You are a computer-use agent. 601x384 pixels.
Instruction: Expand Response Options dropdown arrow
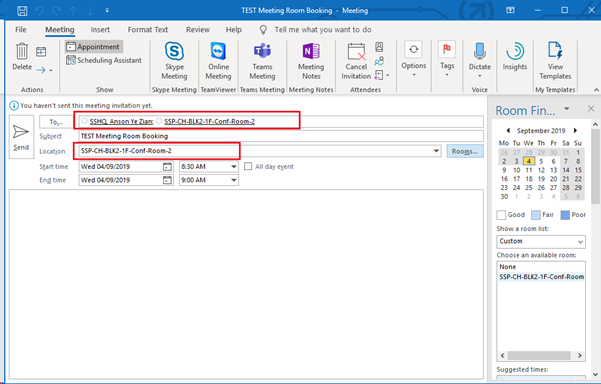coord(388,75)
